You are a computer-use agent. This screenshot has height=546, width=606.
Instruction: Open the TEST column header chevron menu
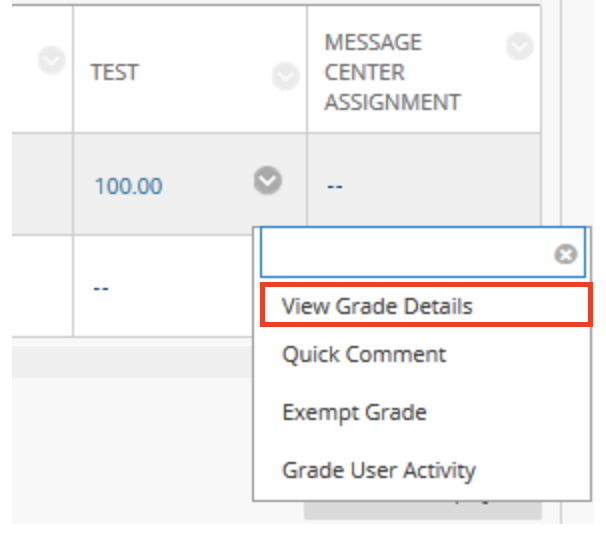click(286, 75)
